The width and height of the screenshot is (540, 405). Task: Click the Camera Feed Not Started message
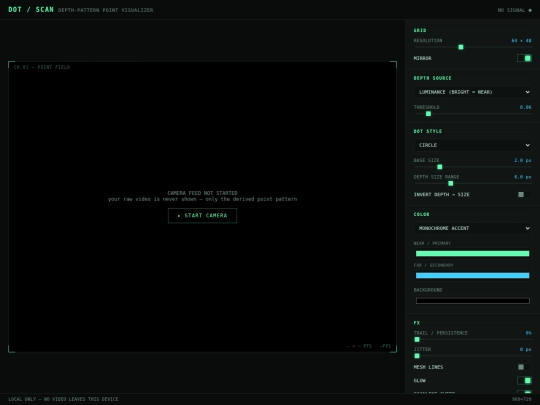(202, 193)
